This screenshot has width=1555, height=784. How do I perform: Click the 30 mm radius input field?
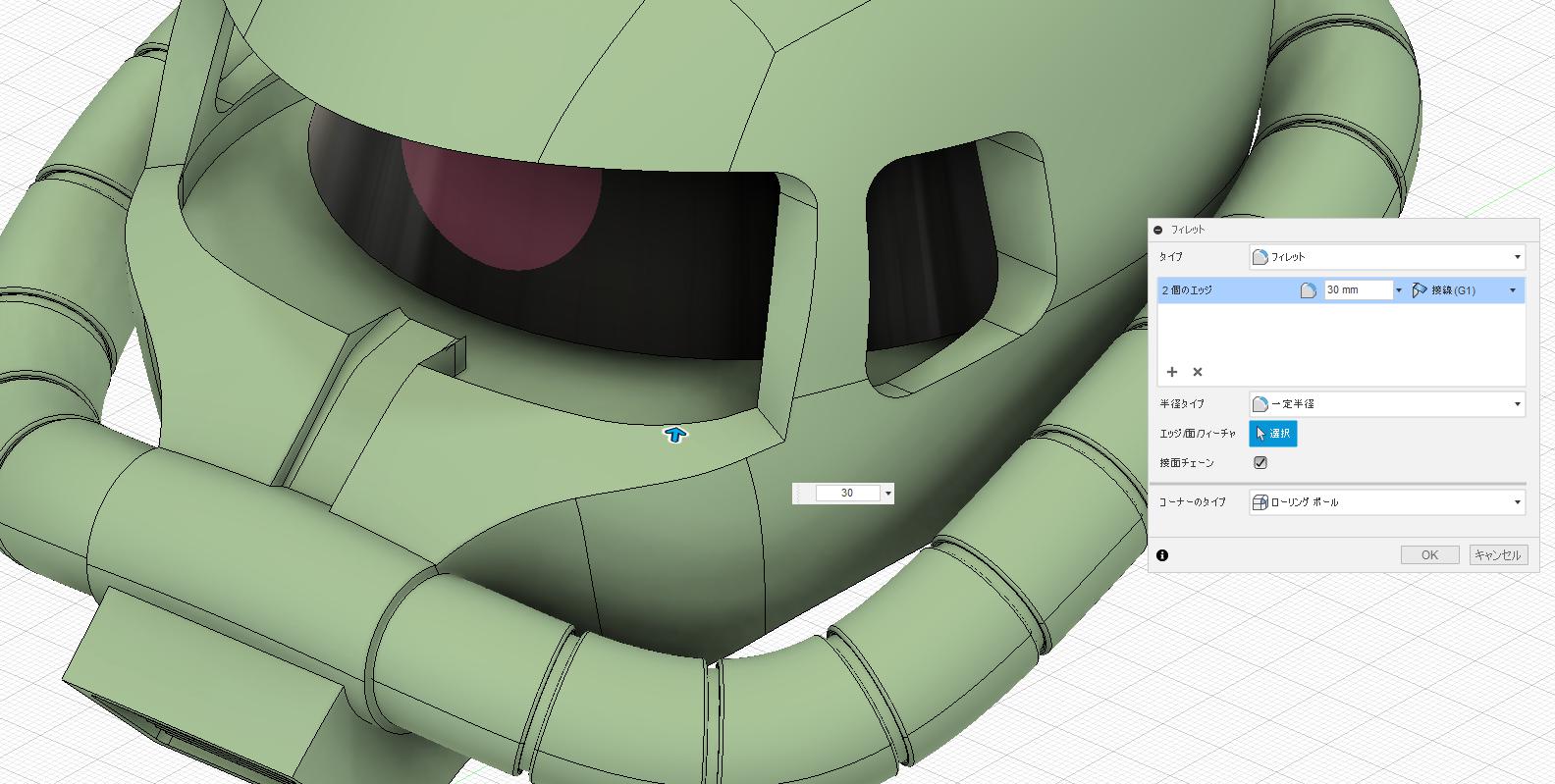pos(1358,290)
